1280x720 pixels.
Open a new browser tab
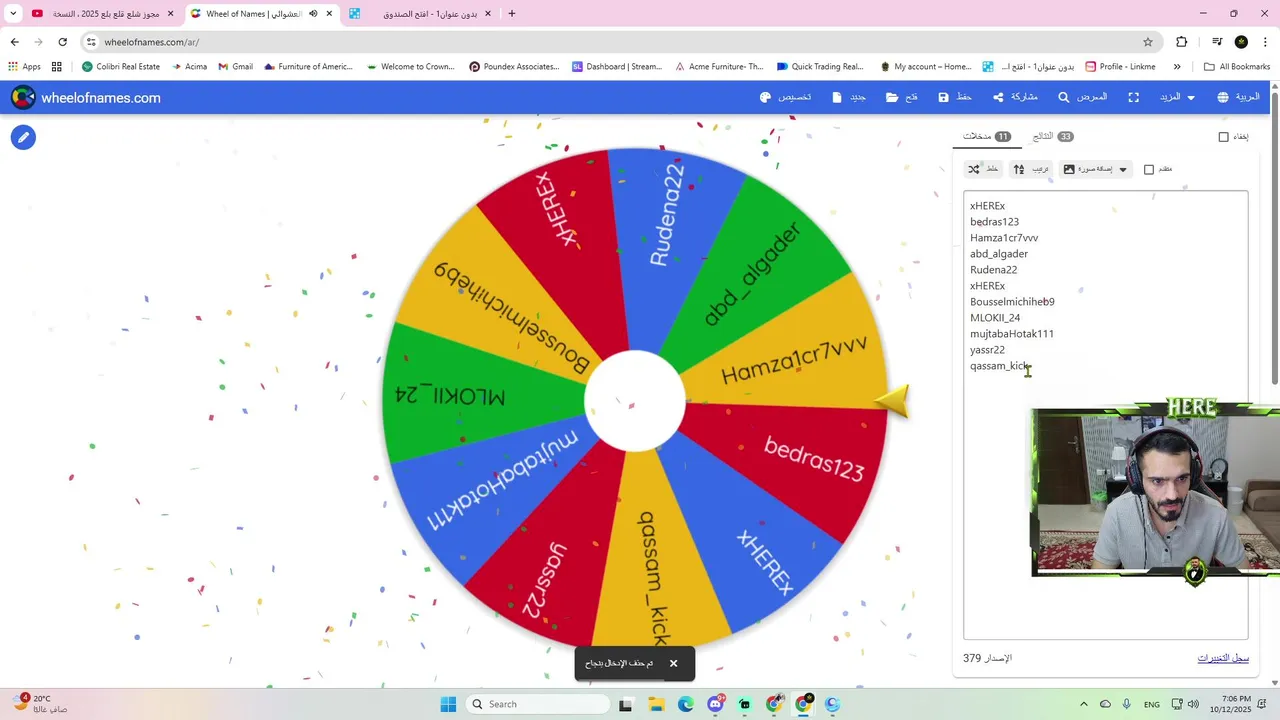coord(512,14)
